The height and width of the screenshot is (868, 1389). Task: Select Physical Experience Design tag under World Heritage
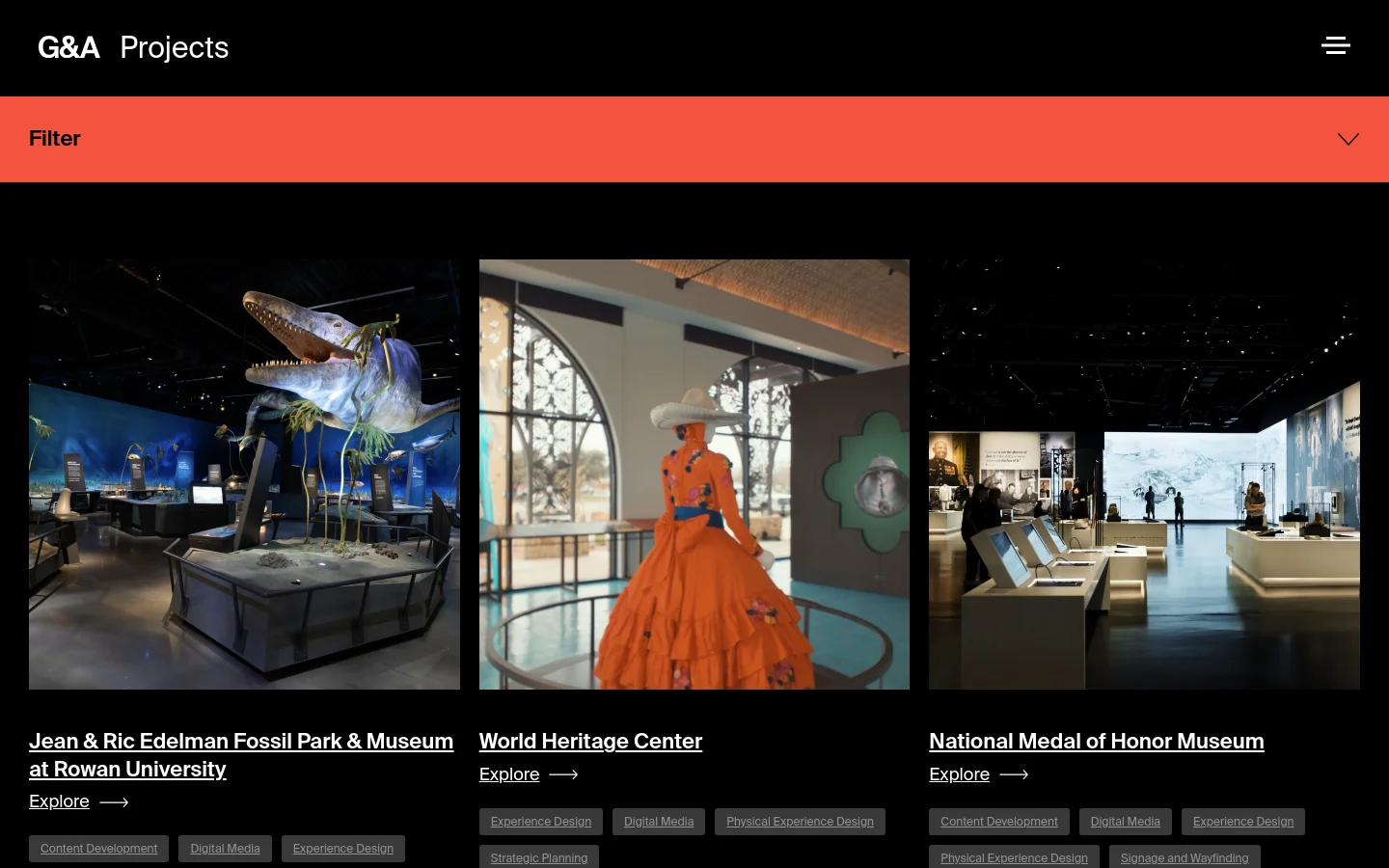[800, 822]
